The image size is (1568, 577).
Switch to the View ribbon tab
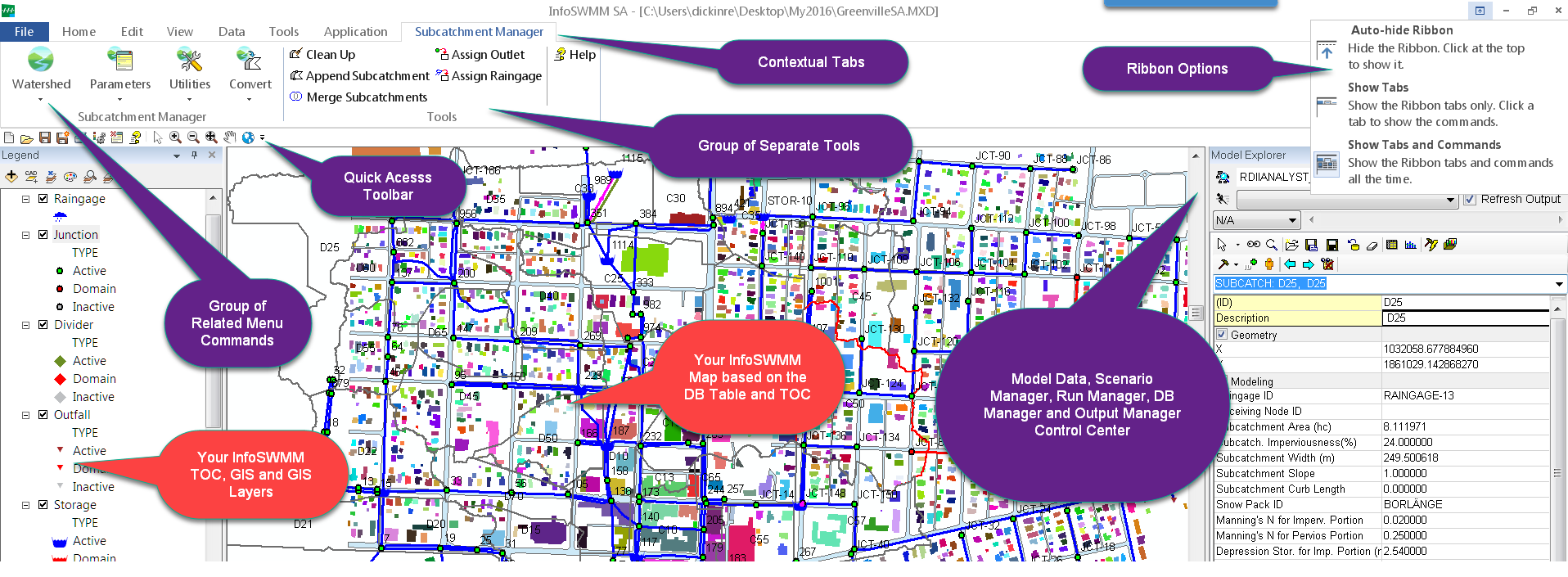[x=180, y=31]
